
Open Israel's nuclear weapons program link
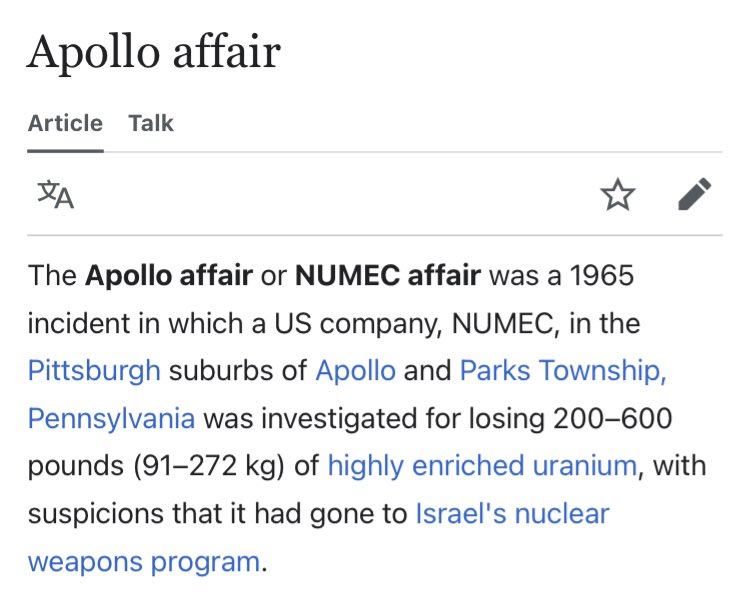[512, 514]
